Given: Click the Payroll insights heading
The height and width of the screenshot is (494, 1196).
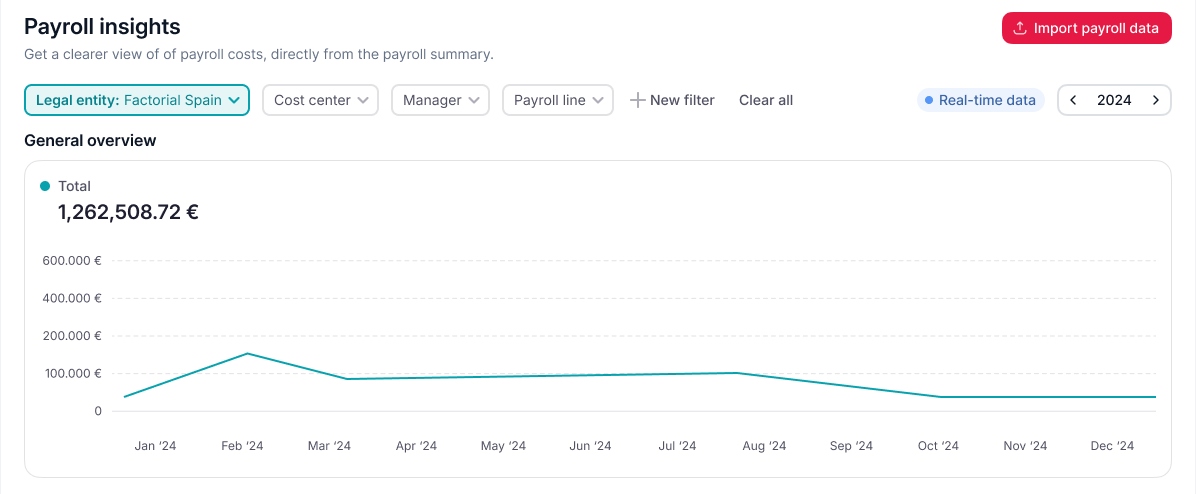Looking at the screenshot, I should coord(102,27).
